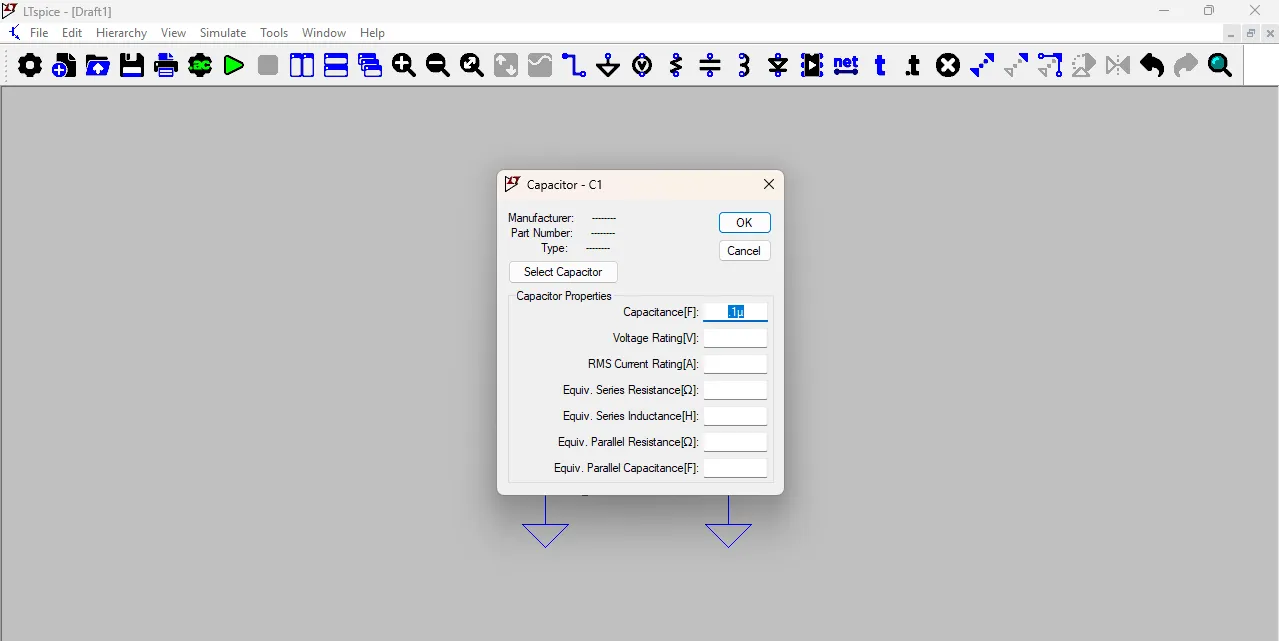The image size is (1279, 641).
Task: Open the Tools menu
Action: [274, 33]
